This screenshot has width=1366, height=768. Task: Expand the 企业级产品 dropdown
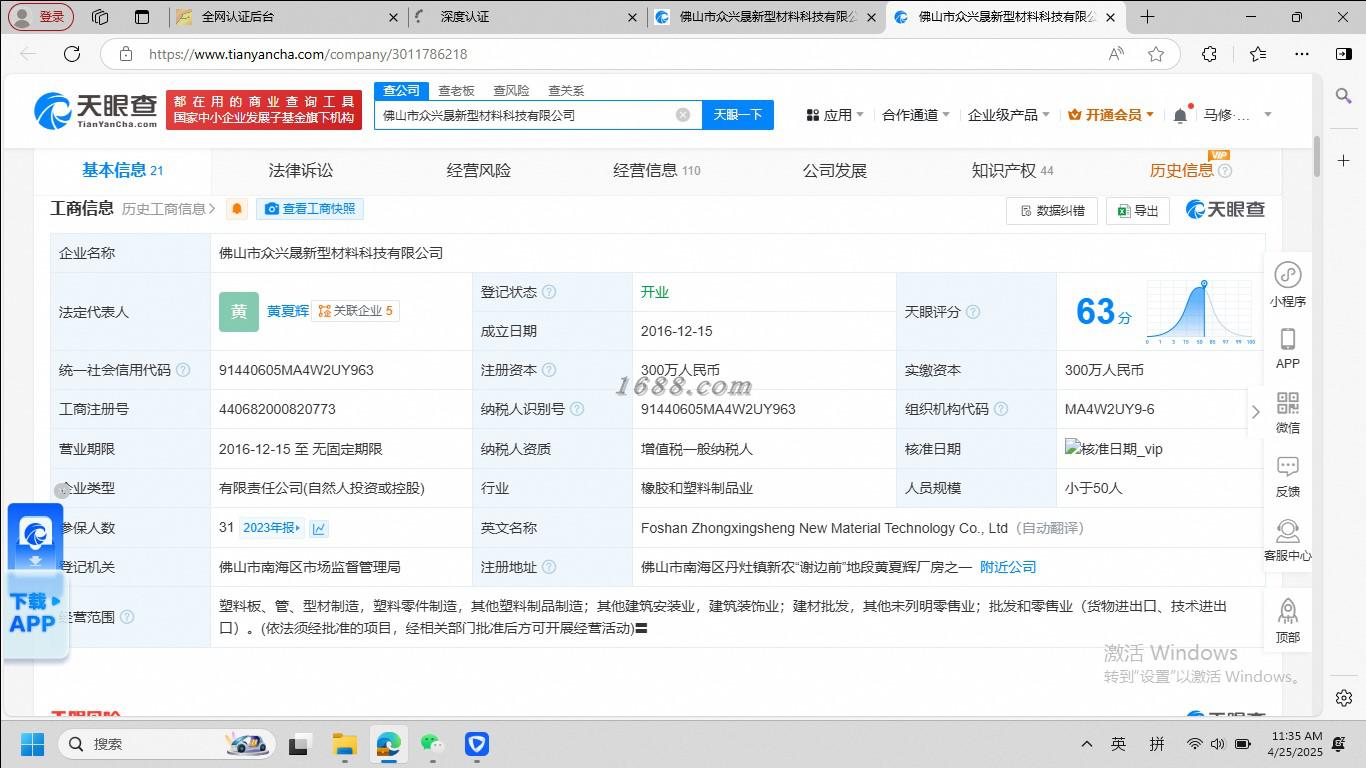[1008, 115]
